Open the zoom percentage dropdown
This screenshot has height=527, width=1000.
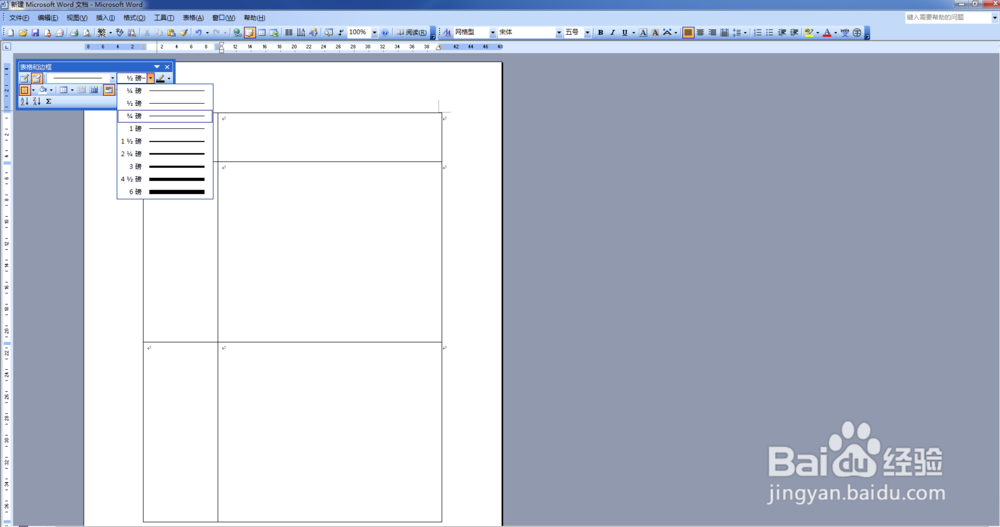(x=374, y=32)
